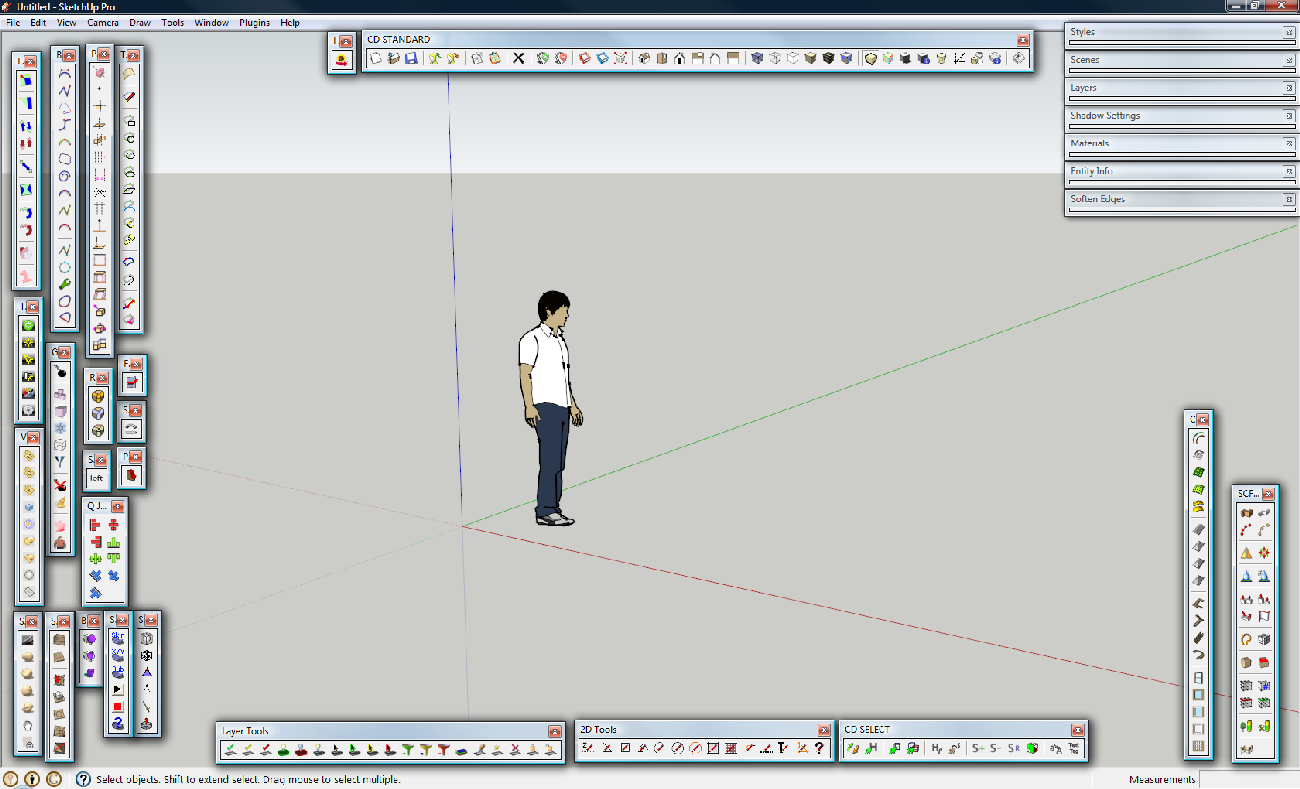Expand the Layers panel
Screen dimensions: 1300x789
pos(1181,88)
